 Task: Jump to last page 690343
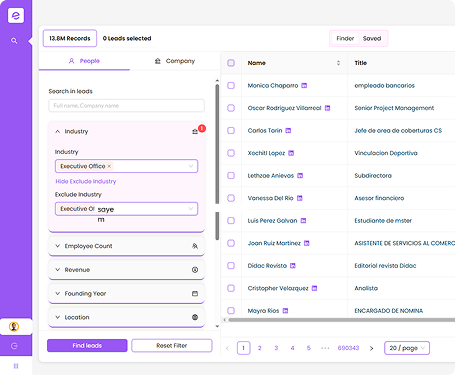pos(348,348)
